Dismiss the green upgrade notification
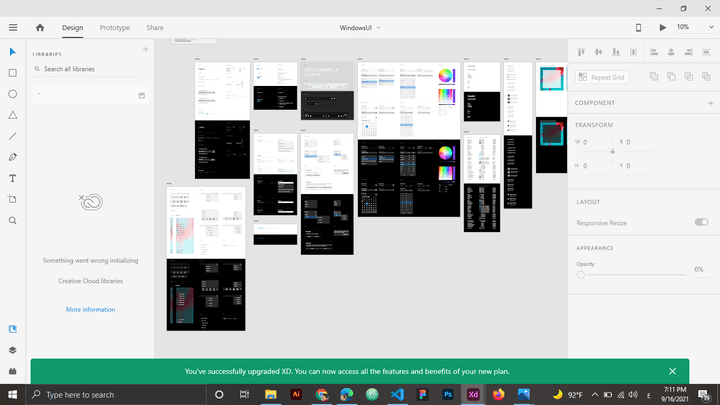The image size is (720, 405). [672, 371]
